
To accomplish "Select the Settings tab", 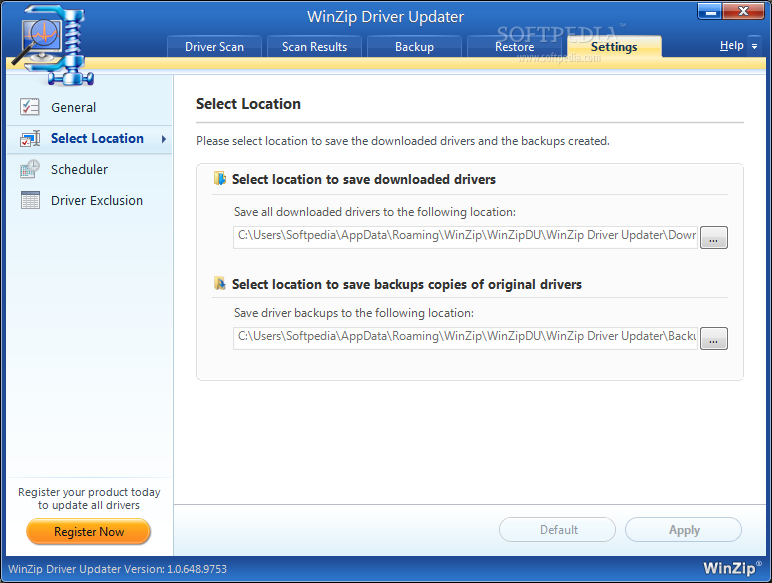I will pyautogui.click(x=614, y=47).
